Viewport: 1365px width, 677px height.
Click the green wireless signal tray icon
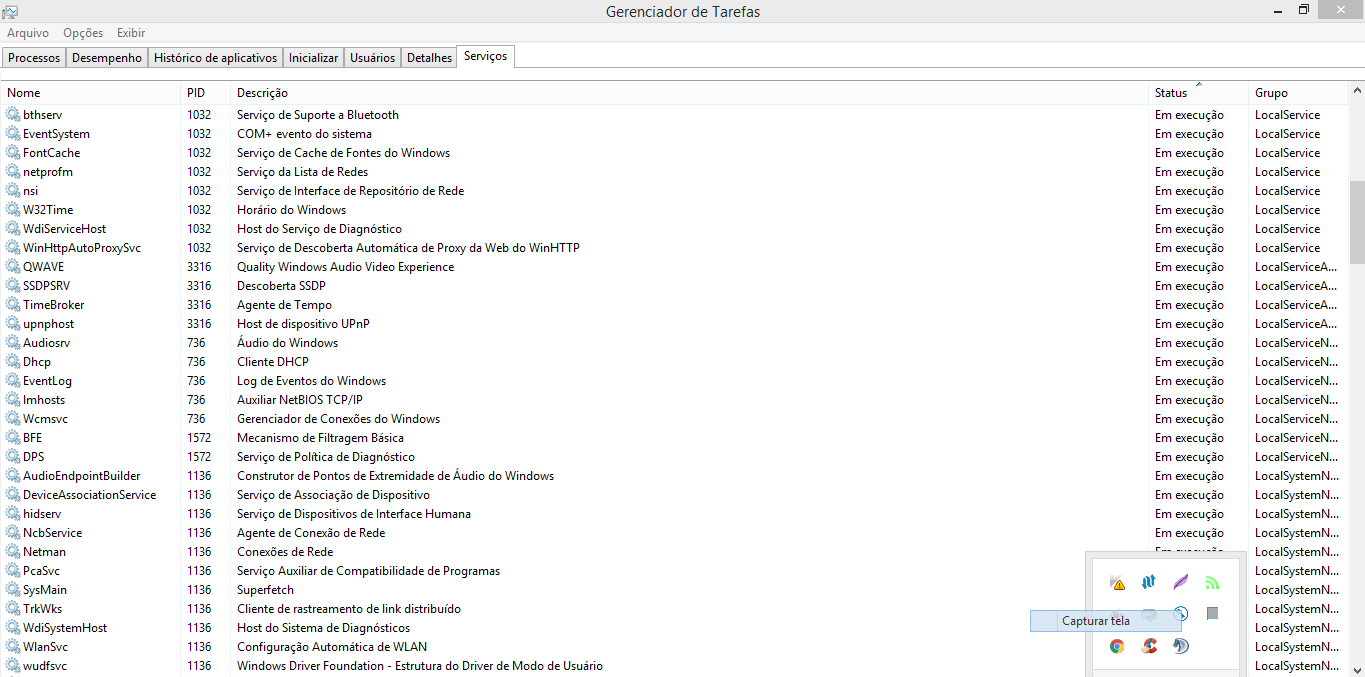(1213, 582)
